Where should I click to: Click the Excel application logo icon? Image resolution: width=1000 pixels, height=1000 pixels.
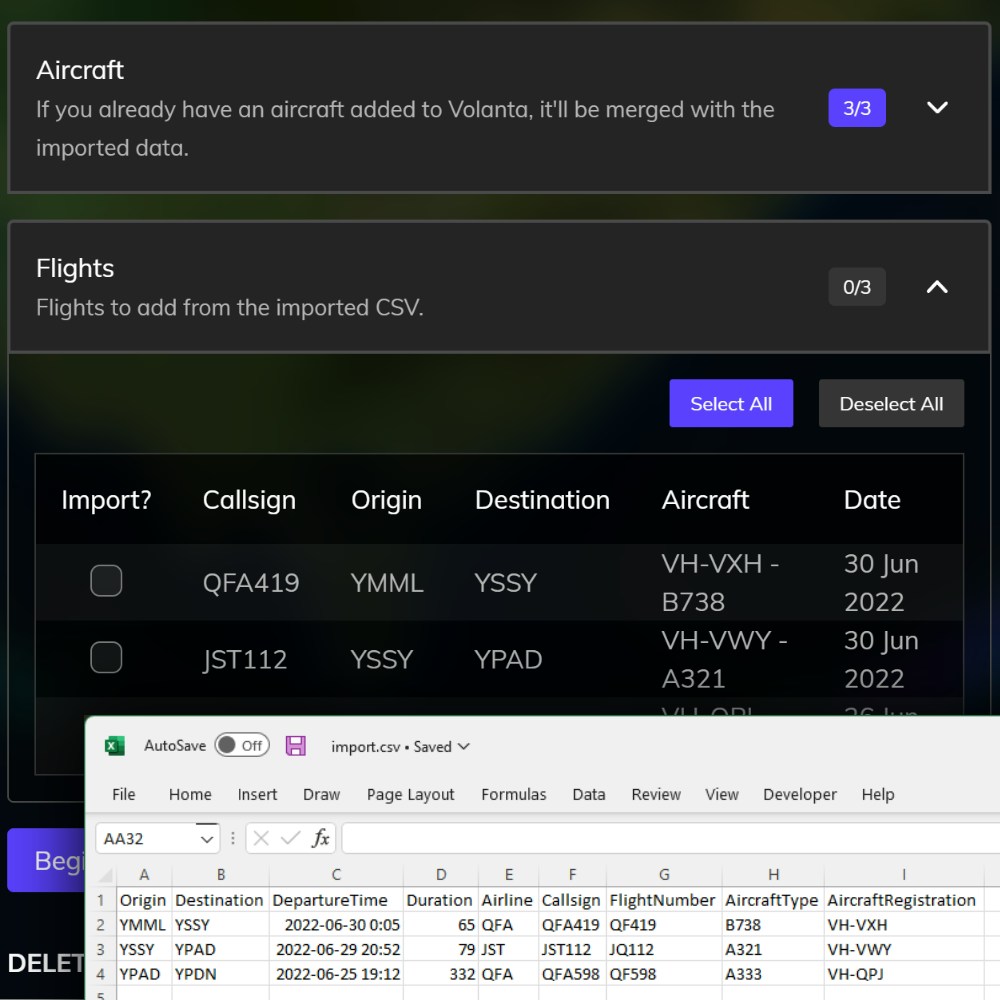(x=115, y=746)
